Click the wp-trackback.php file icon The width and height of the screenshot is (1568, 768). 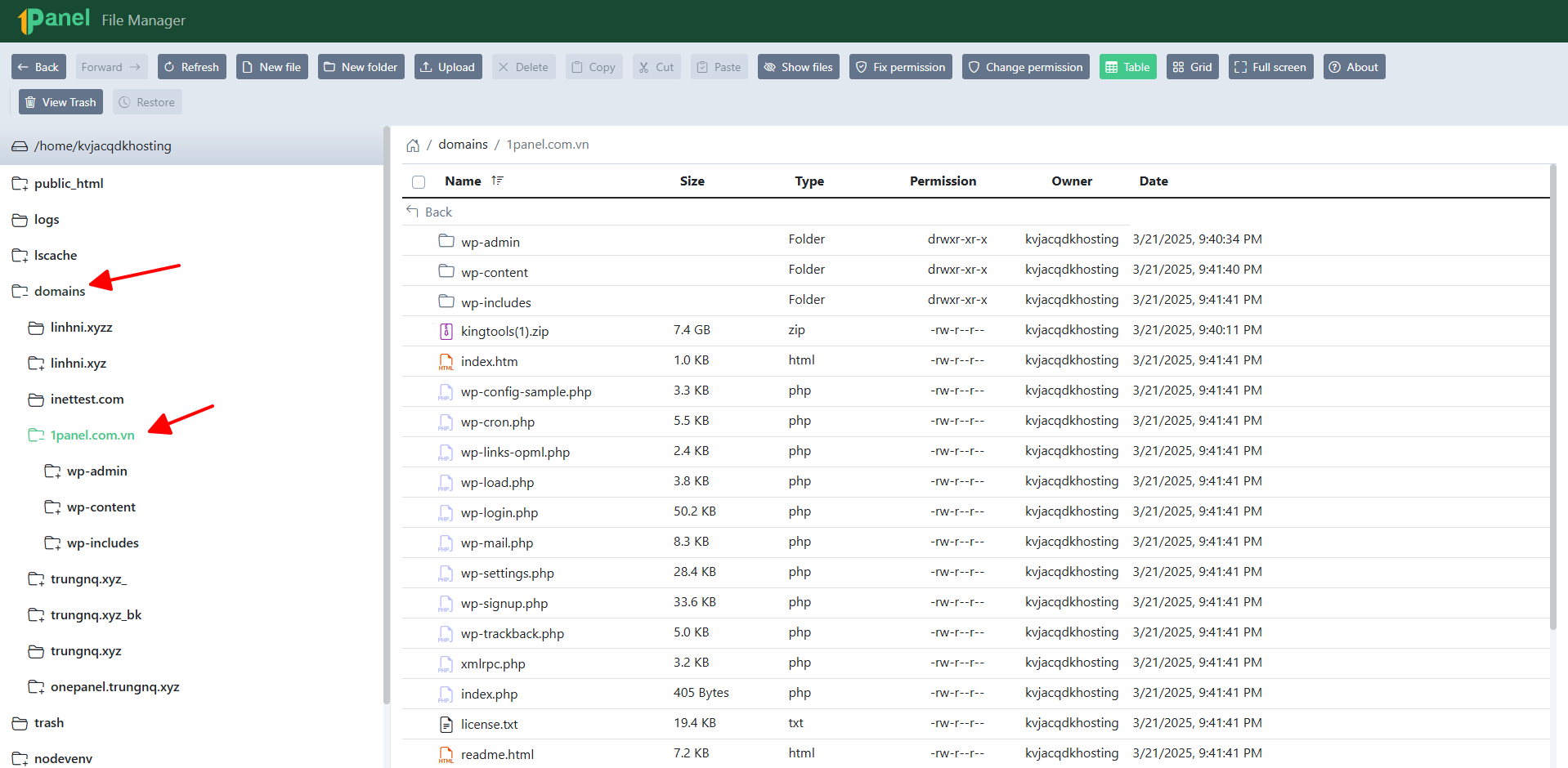click(446, 633)
